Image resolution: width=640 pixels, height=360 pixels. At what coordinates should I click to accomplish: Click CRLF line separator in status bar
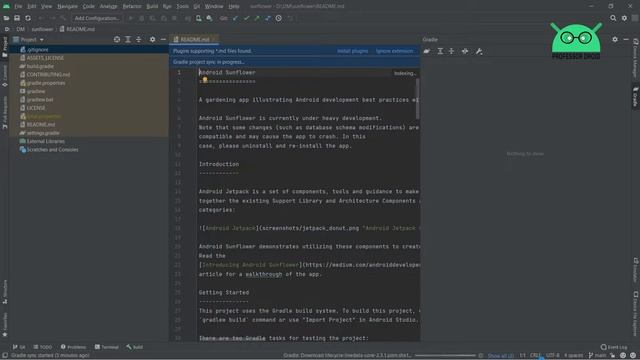[535, 356]
